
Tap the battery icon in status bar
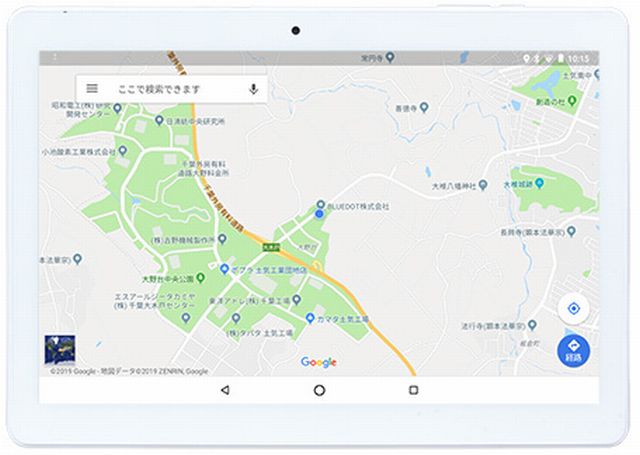pyautogui.click(x=561, y=58)
